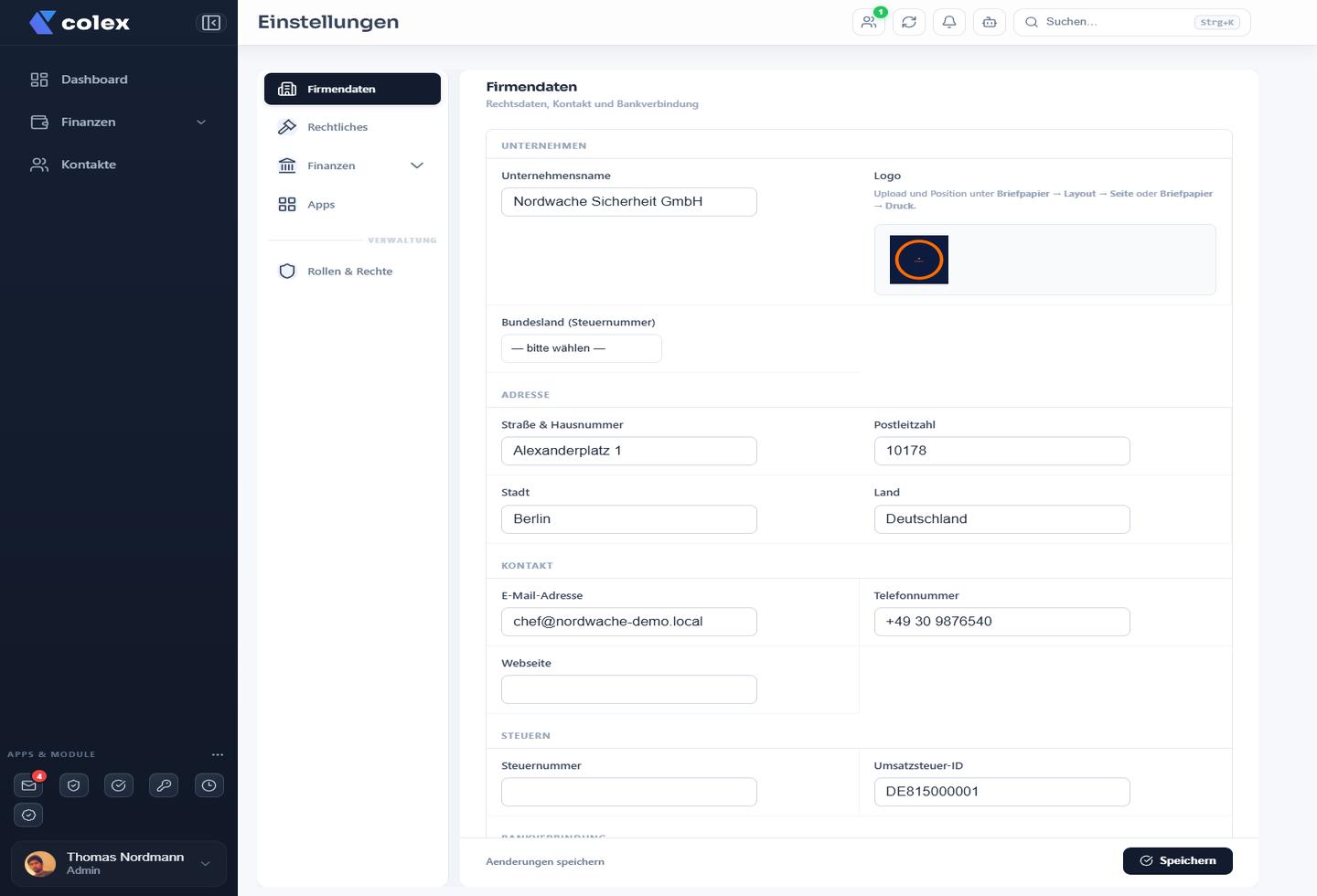The width and height of the screenshot is (1317, 896).
Task: Click the E-Mail-Adresse input field
Action: (629, 622)
